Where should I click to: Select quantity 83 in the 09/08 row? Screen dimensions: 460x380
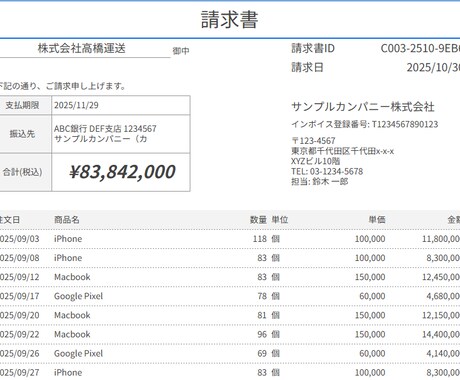pos(262,258)
